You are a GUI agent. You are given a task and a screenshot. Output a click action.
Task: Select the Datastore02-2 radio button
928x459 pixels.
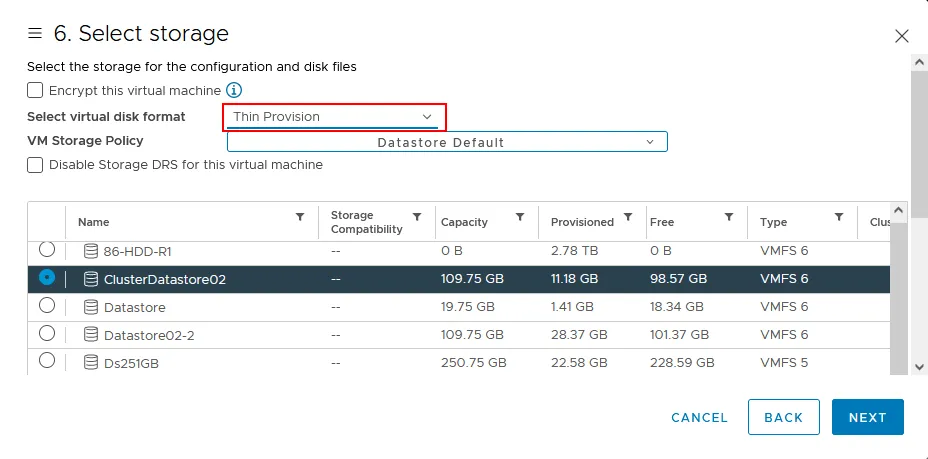pos(47,333)
